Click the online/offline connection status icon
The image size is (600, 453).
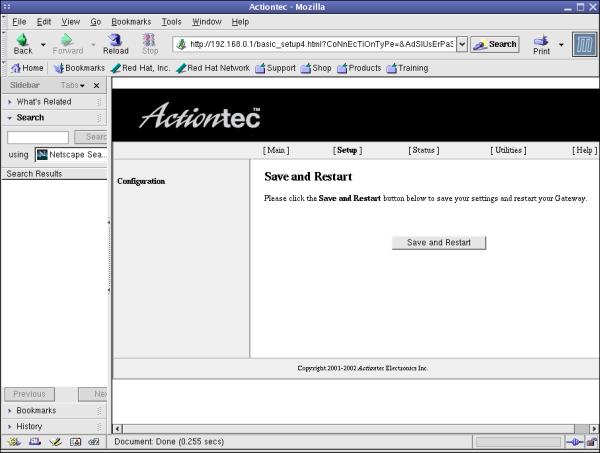tap(574, 442)
